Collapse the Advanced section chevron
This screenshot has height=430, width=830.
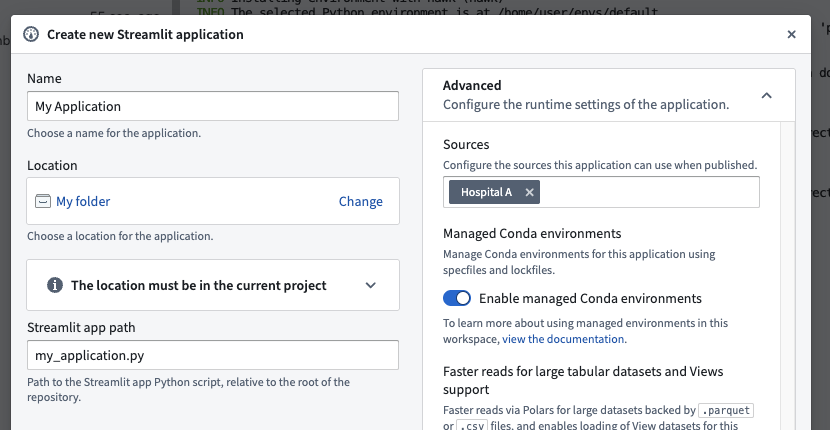[766, 95]
